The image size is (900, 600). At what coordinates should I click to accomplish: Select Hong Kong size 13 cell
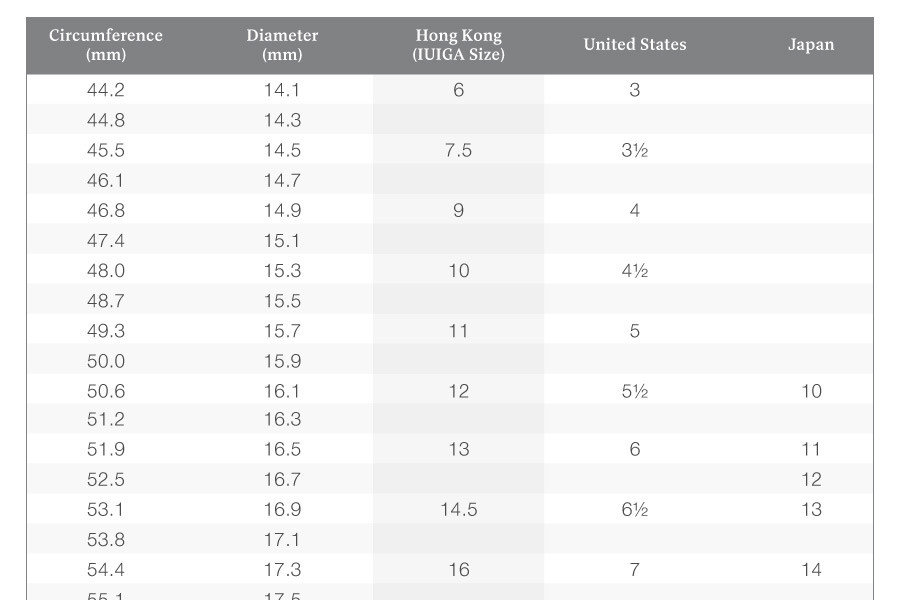[x=459, y=450]
